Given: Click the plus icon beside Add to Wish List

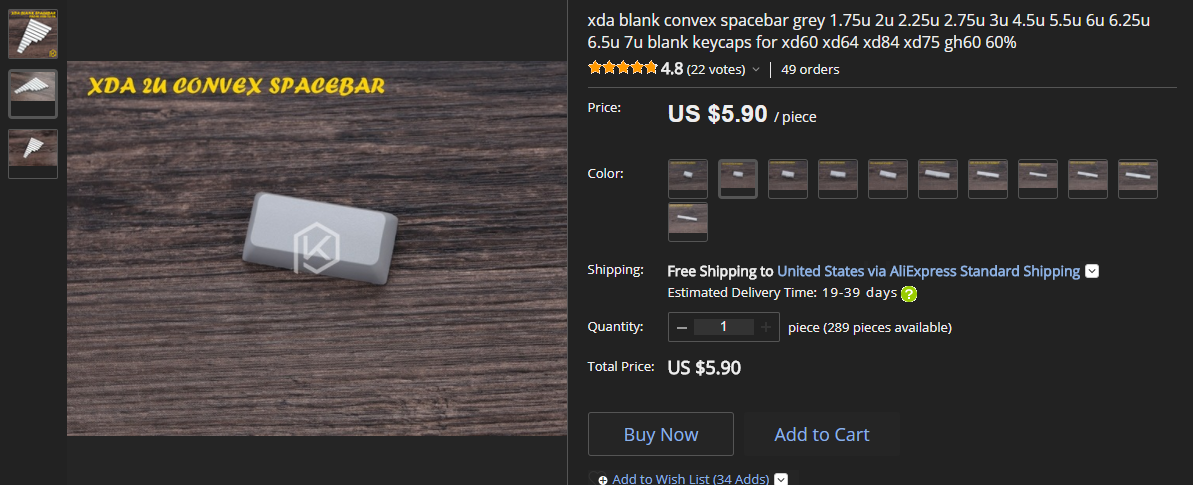Looking at the screenshot, I should [x=602, y=480].
